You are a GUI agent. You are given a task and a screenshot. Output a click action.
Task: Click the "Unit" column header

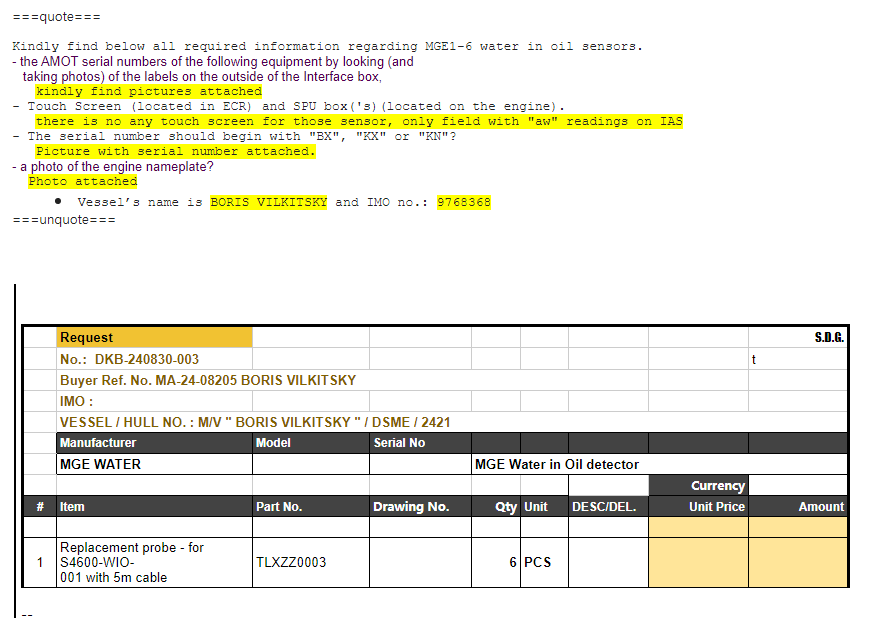coord(544,507)
